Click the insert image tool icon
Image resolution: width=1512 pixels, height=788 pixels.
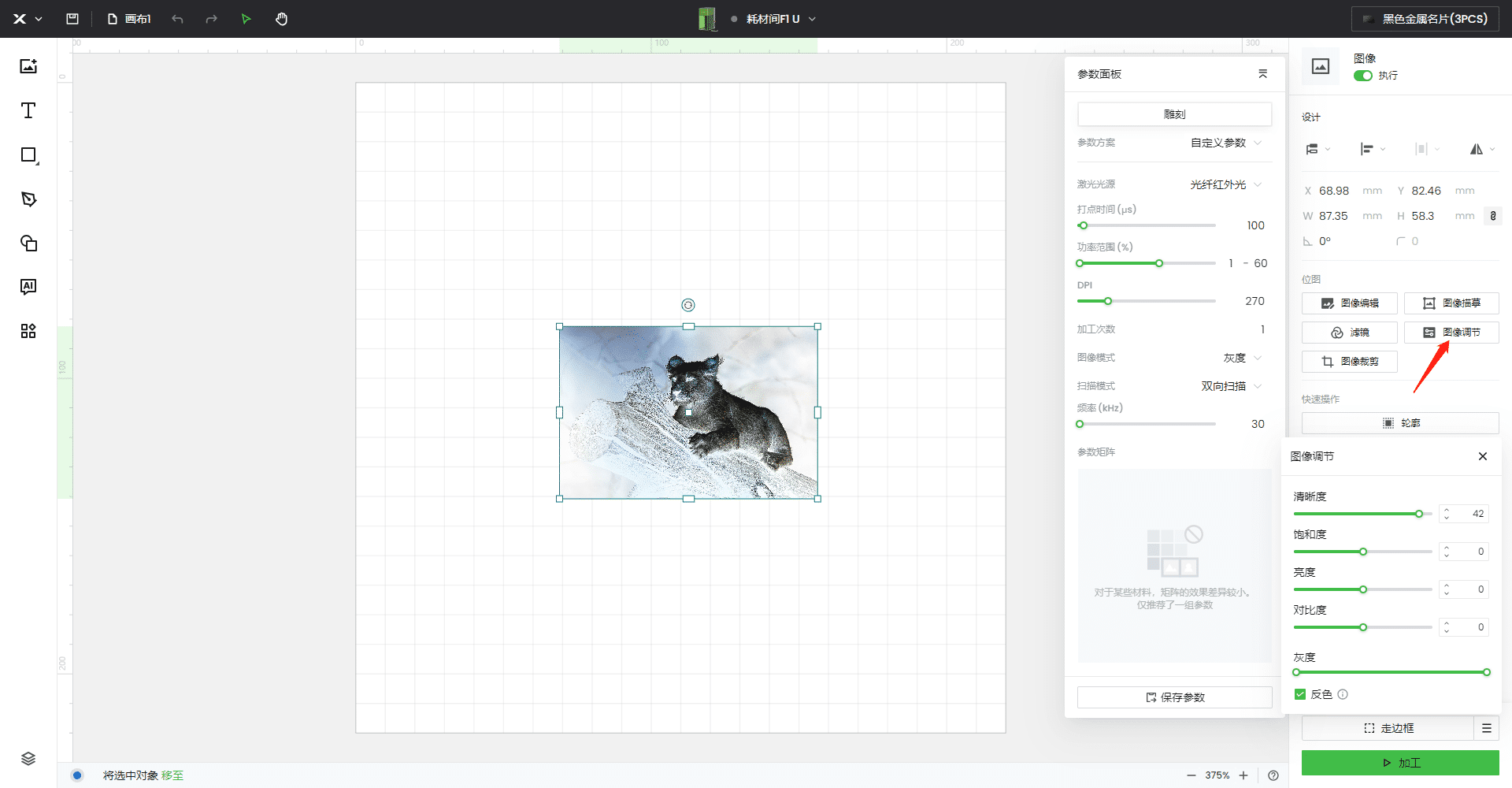(x=28, y=66)
